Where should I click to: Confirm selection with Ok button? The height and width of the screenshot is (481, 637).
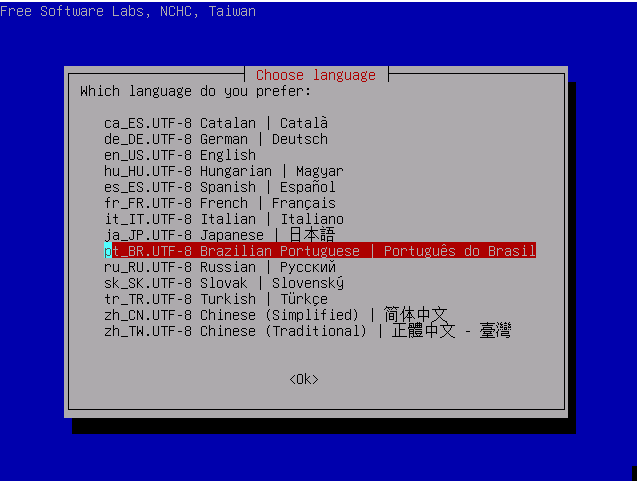(x=304, y=379)
